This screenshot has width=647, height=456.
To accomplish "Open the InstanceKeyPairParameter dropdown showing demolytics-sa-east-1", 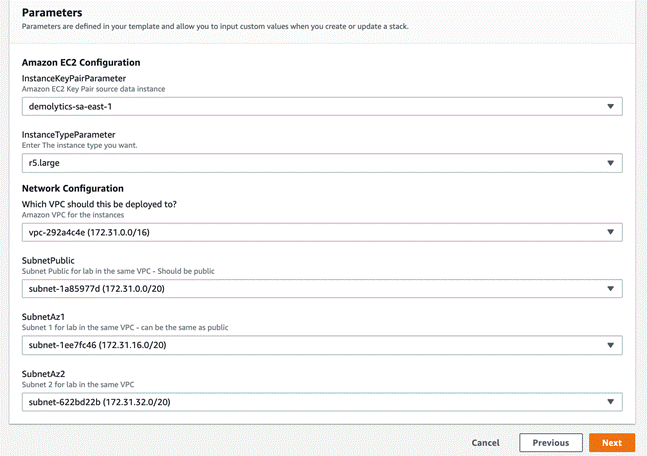I will pos(322,106).
